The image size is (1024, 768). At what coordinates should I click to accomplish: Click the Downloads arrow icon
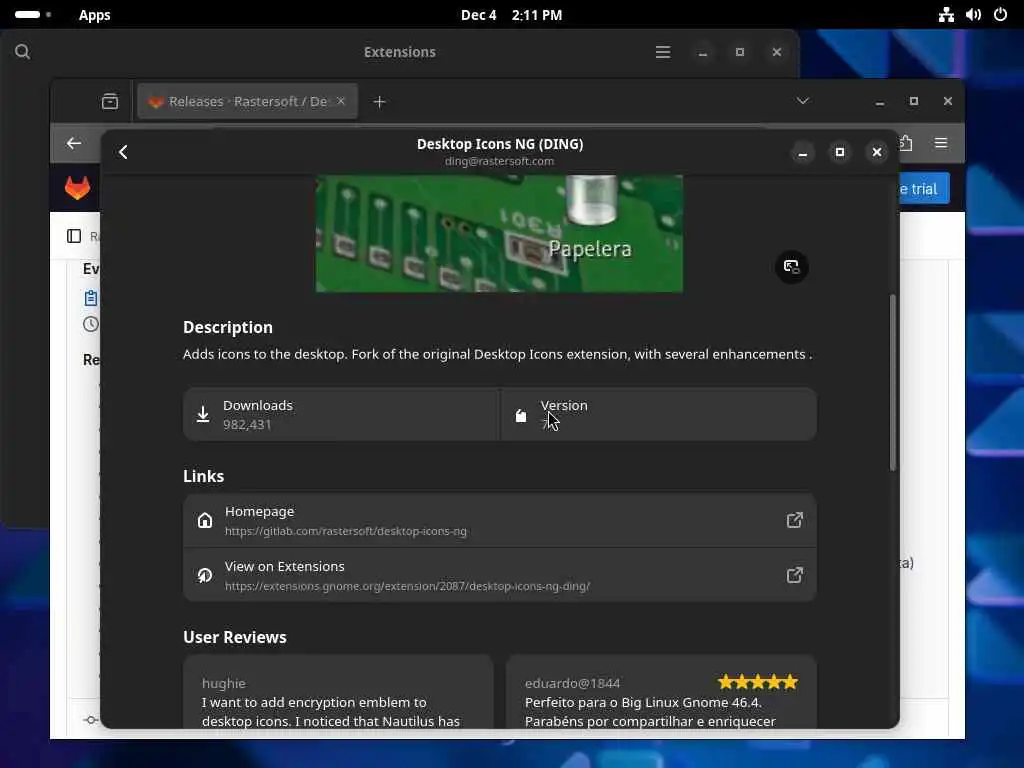click(203, 414)
